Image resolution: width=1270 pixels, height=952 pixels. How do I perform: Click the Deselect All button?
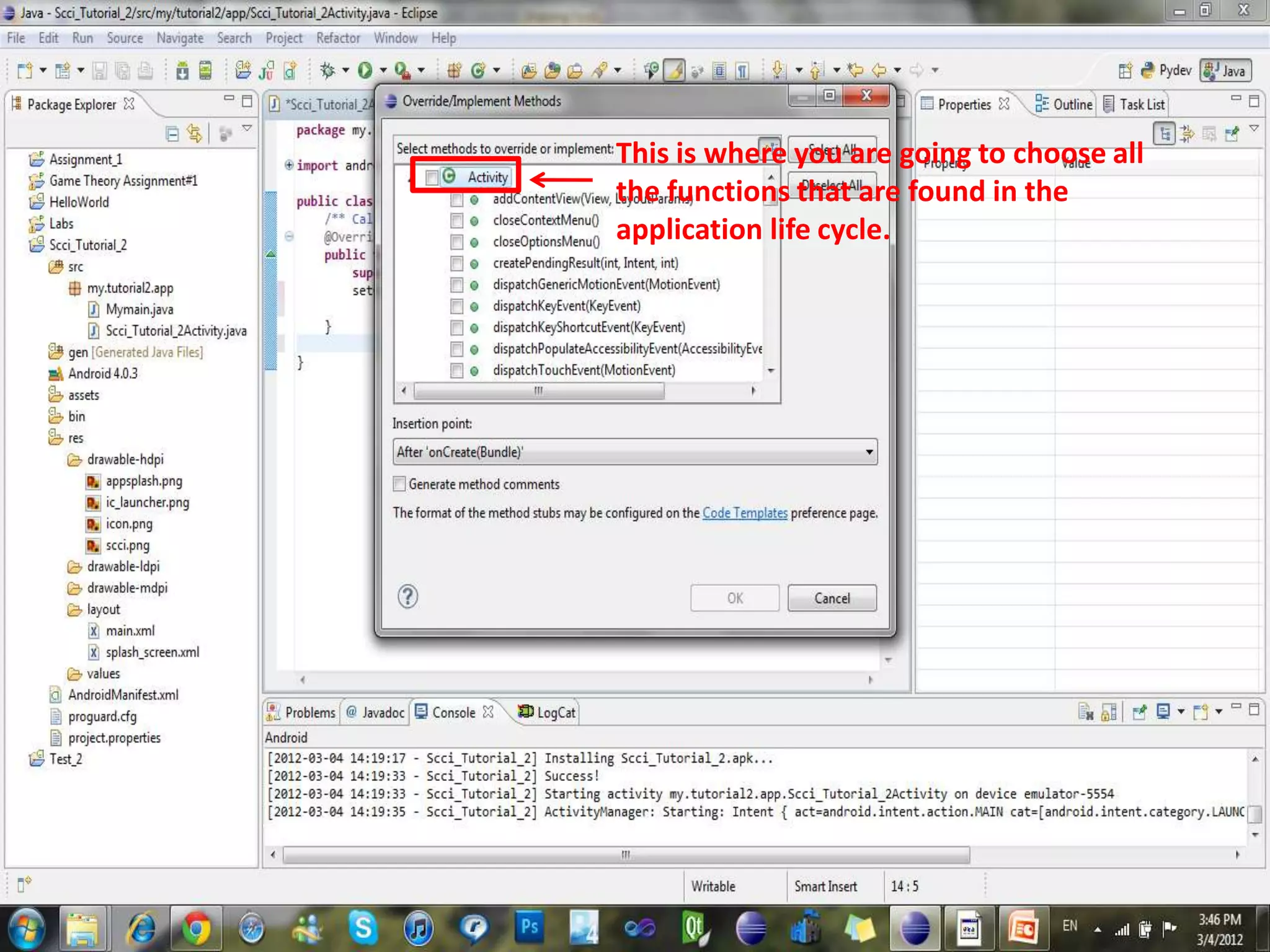pos(832,185)
